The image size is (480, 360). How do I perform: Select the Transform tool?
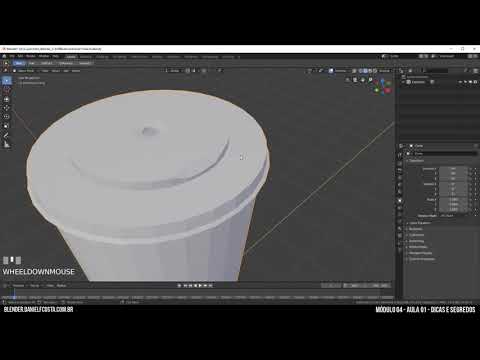[x=7, y=126]
